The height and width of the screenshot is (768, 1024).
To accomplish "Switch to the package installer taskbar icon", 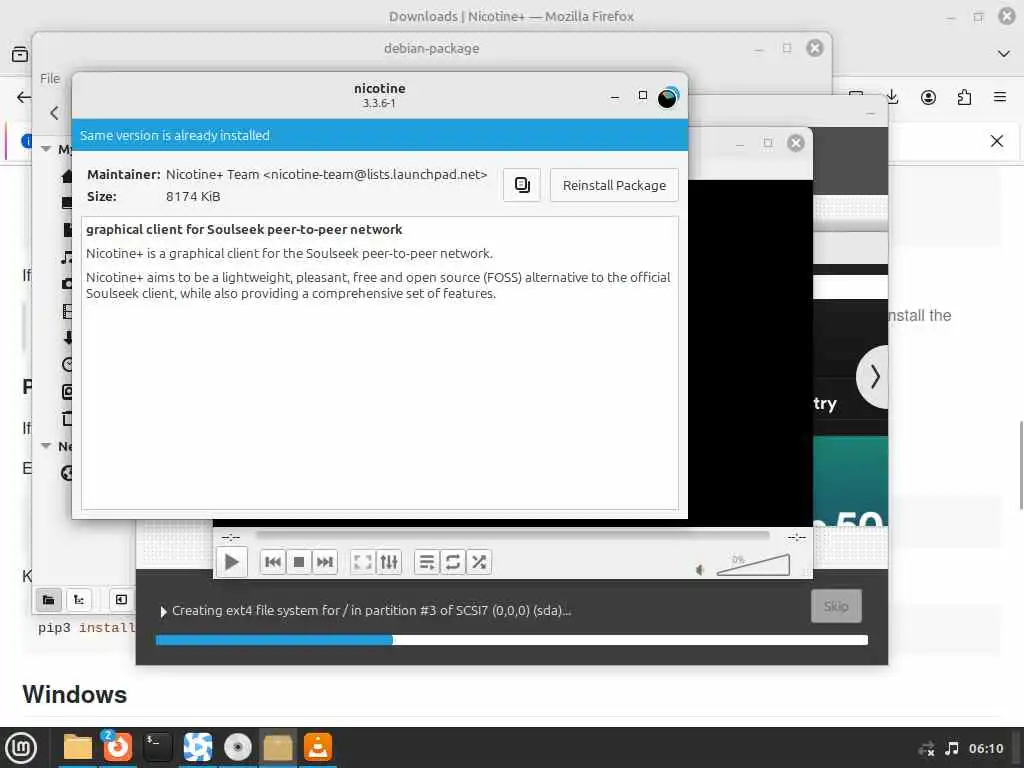I will [278, 748].
